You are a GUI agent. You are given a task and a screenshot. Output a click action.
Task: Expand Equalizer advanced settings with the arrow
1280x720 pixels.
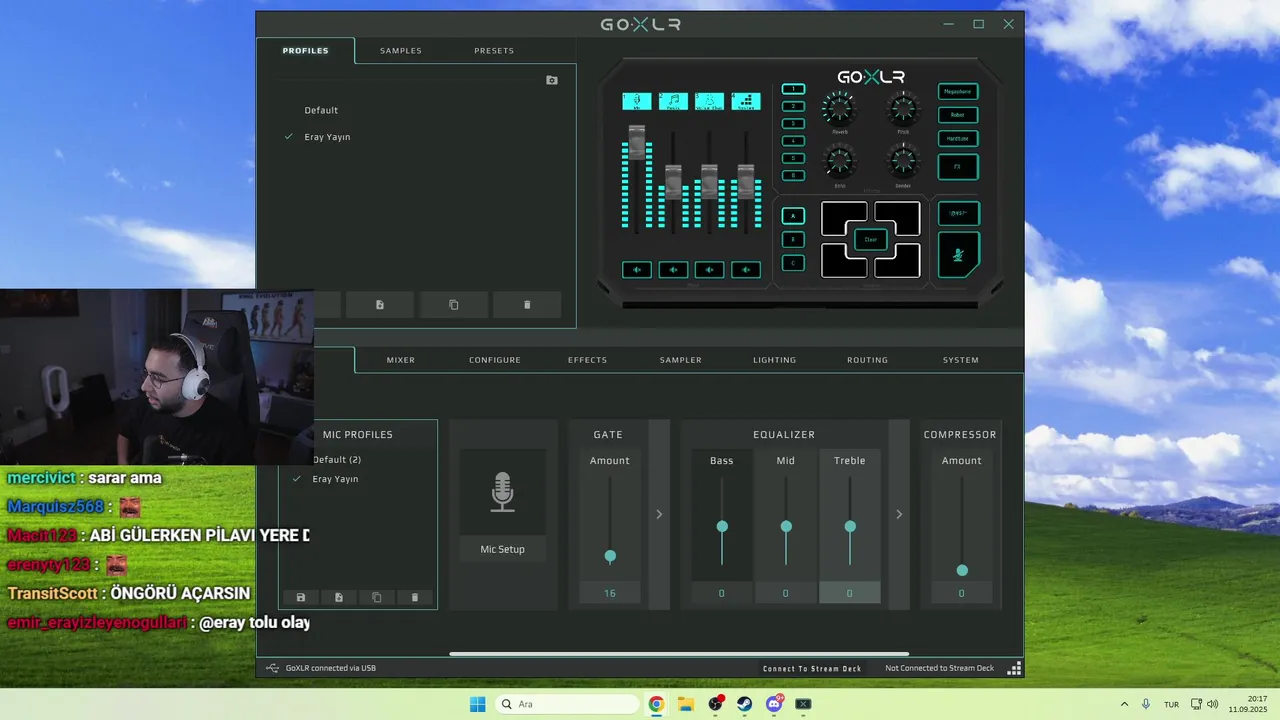tap(899, 514)
